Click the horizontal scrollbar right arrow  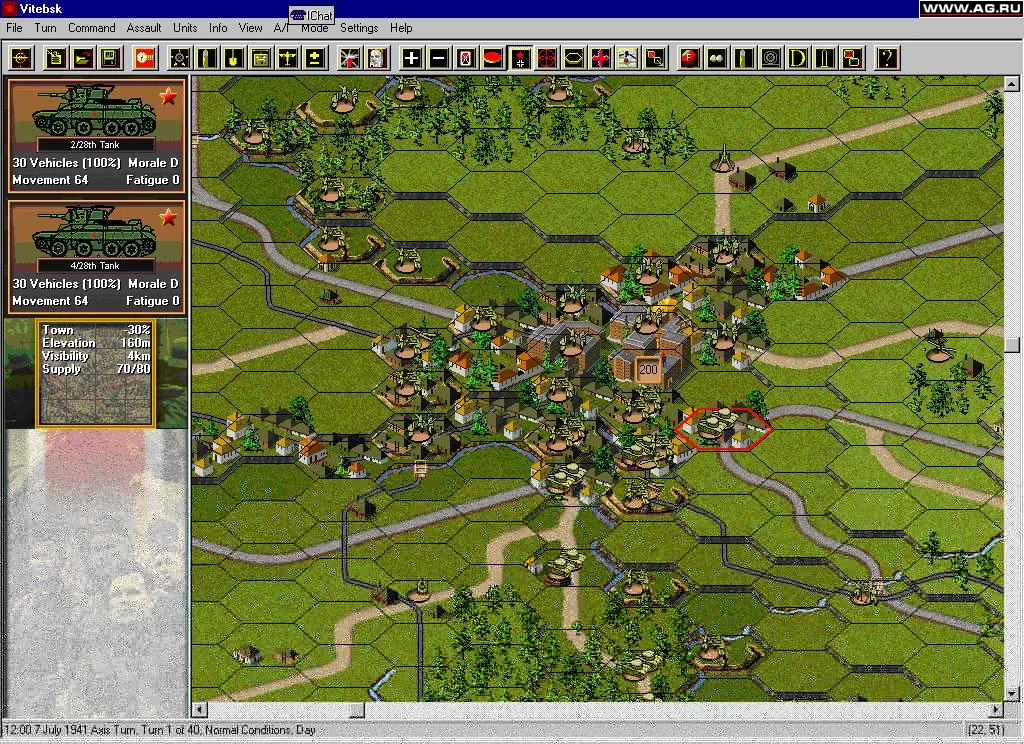point(996,709)
